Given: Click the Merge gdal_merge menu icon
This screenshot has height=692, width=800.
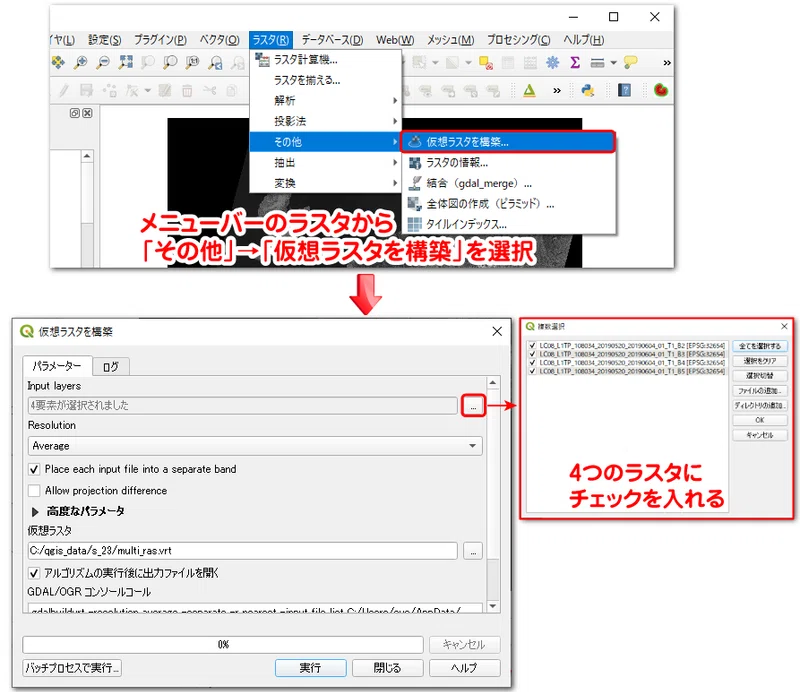Looking at the screenshot, I should (x=415, y=183).
